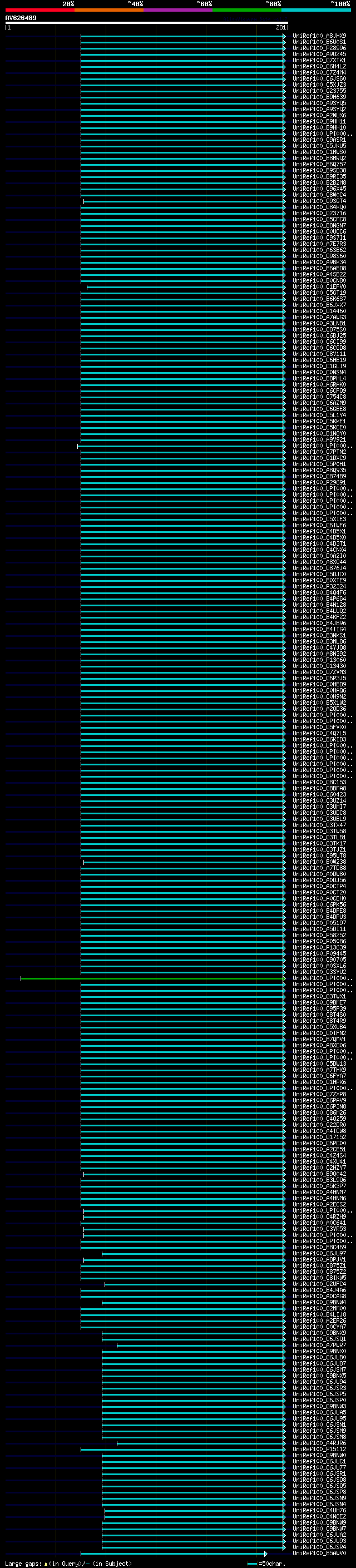Open hit UniRef100_A9U245
This screenshot has width=356, height=1568.
(x=319, y=54)
